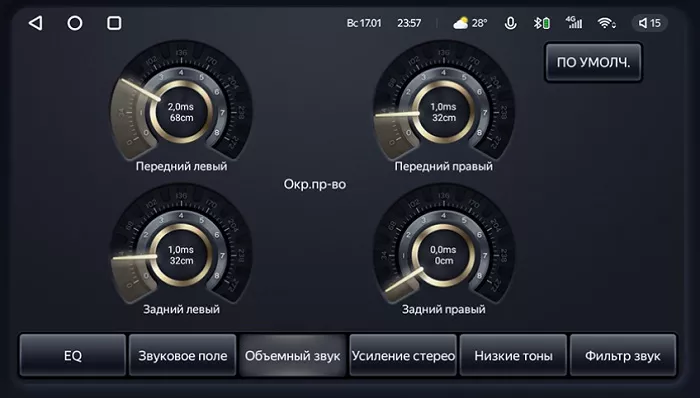Screen dimensions: 700x398
Task: Open the volume indicator showing 15
Action: click(x=650, y=23)
